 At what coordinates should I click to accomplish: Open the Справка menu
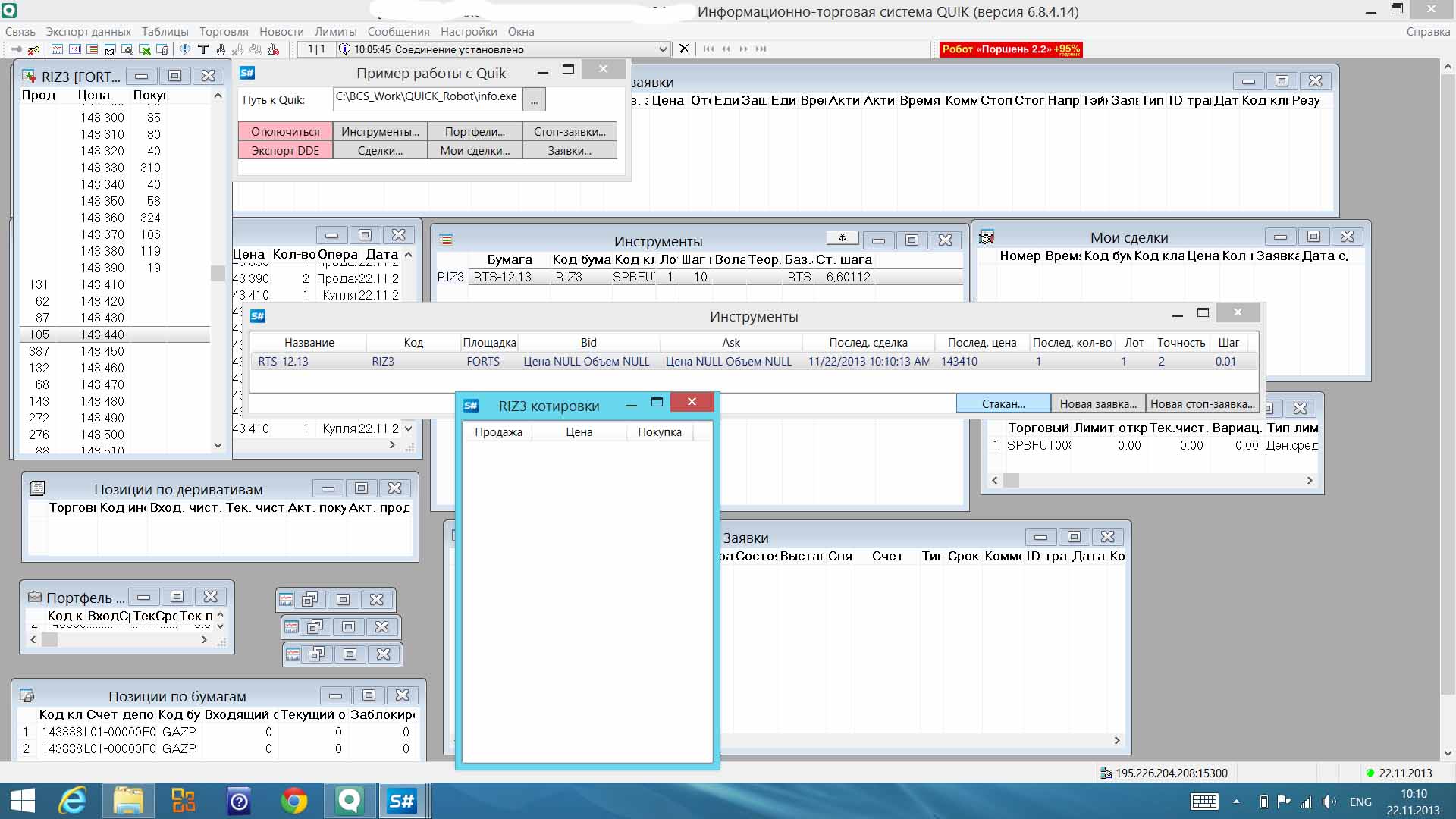1428,31
